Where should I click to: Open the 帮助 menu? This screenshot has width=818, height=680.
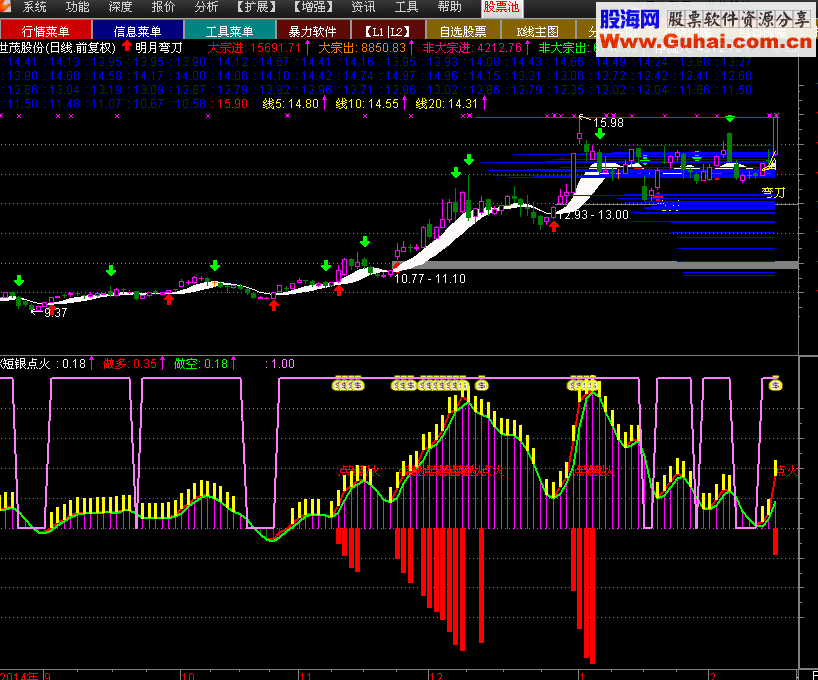click(449, 7)
